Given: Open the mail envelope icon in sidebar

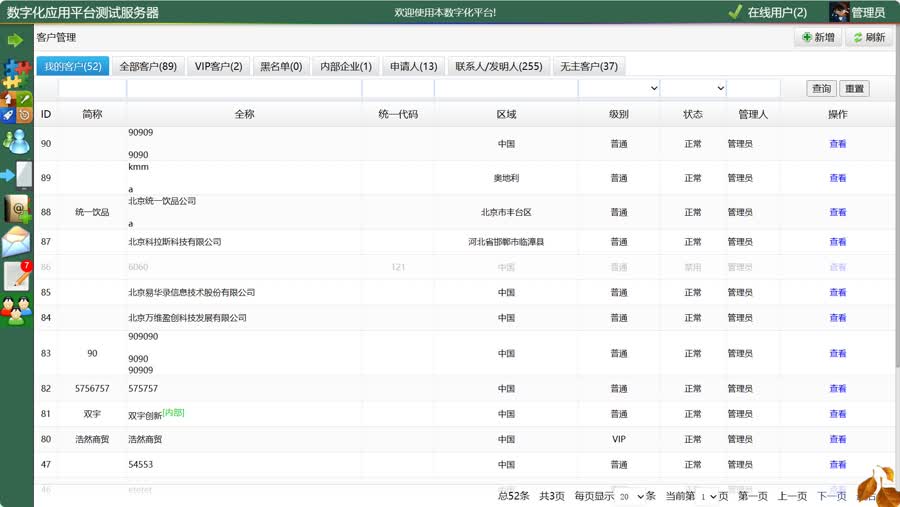Looking at the screenshot, I should (x=16, y=242).
